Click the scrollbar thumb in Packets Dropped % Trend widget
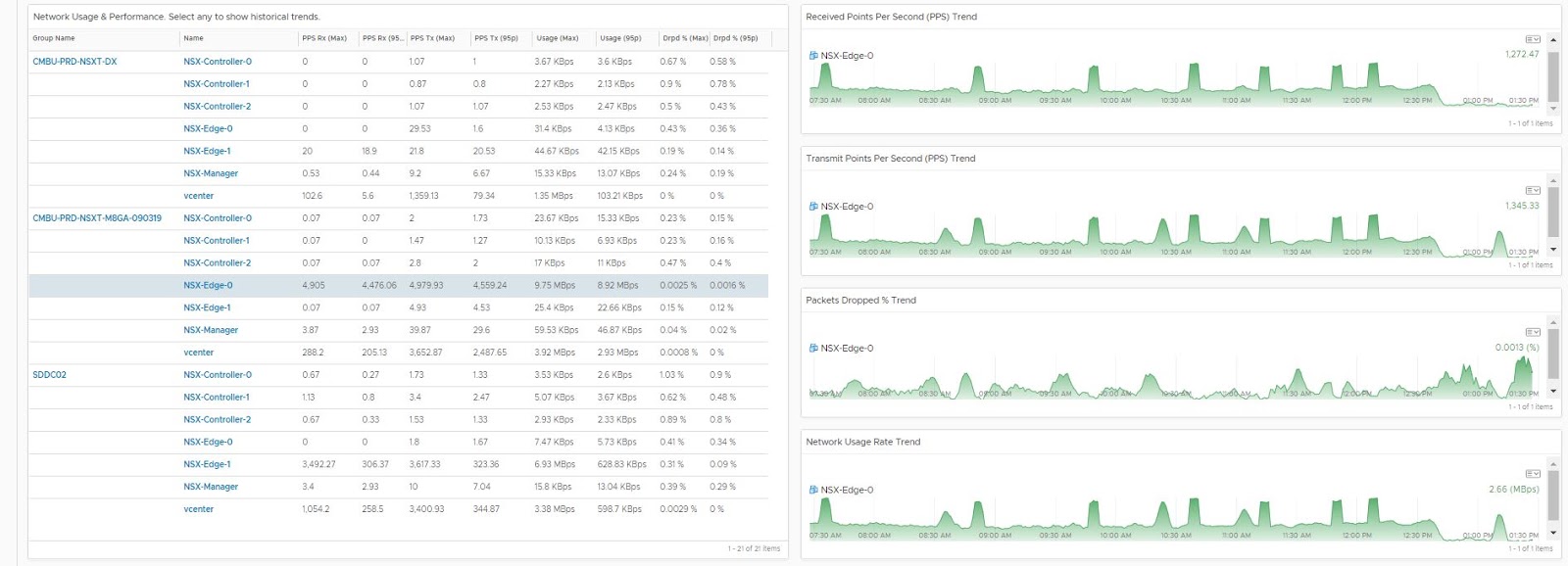1568x566 pixels. click(1552, 353)
